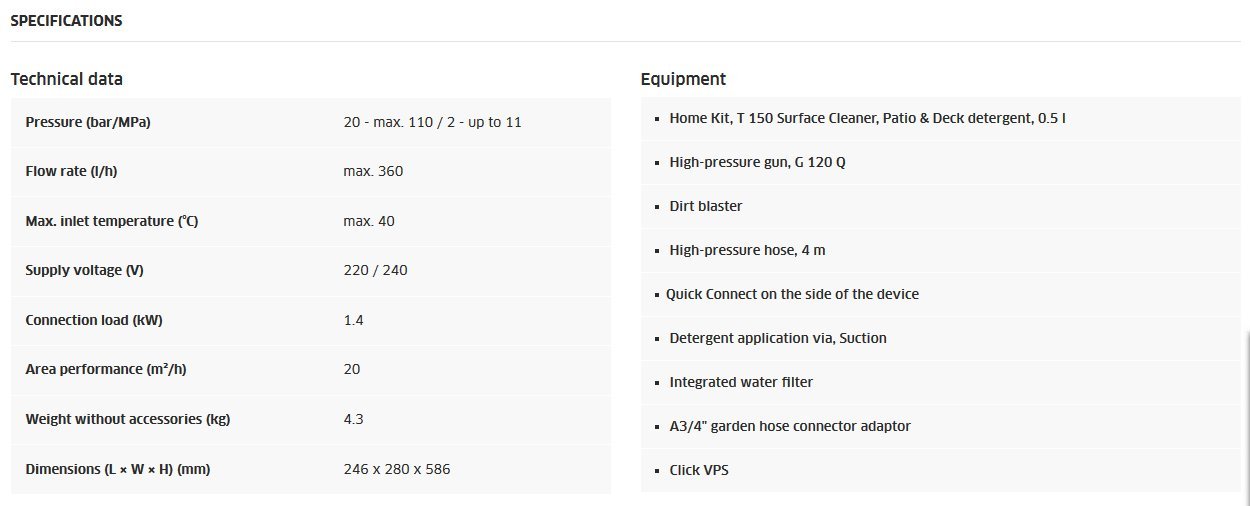Click the Quick Connect equipment item
The height and width of the screenshot is (506, 1250).
coord(792,294)
